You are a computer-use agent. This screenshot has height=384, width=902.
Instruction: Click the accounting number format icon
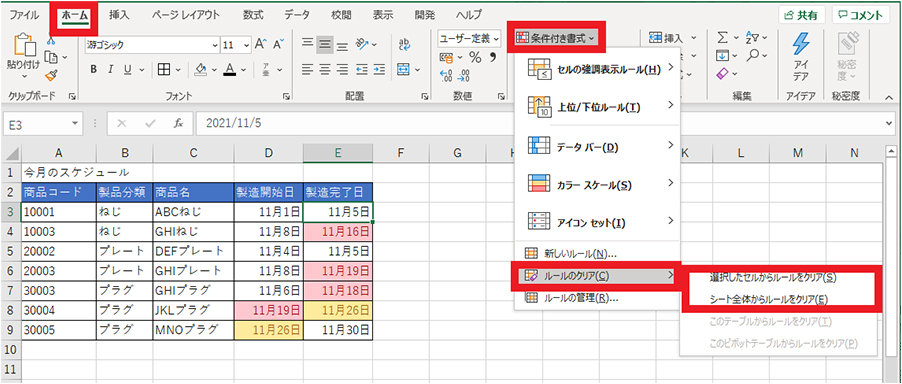coord(446,57)
